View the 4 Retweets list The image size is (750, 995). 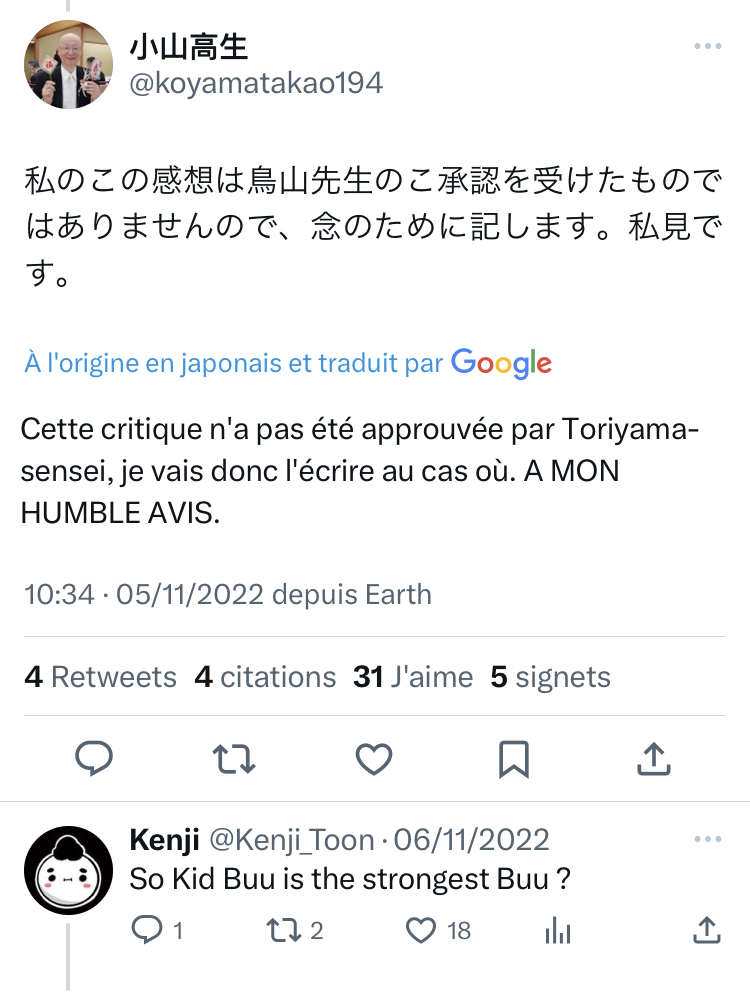point(100,677)
